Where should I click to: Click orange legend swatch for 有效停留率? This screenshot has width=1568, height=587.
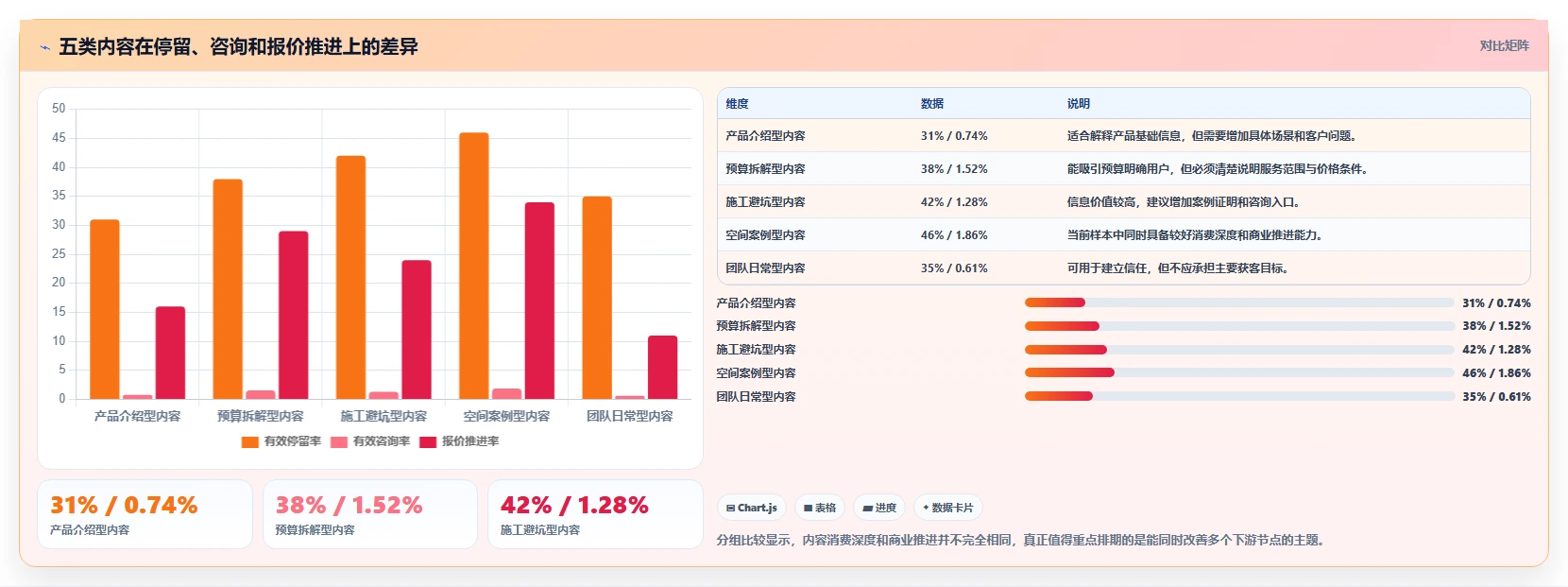click(250, 442)
